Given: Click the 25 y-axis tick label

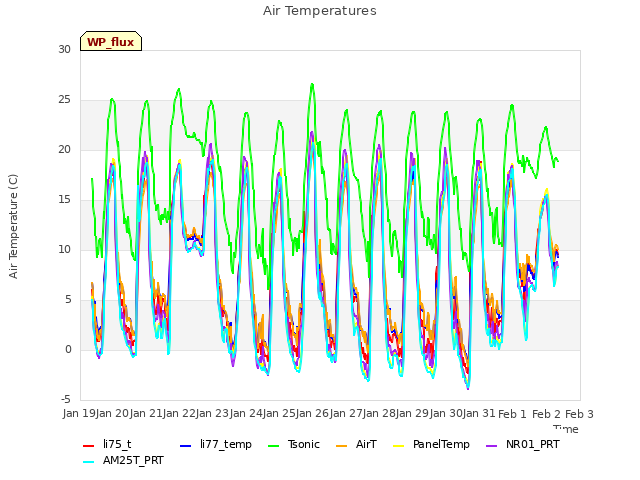Looking at the screenshot, I should [x=64, y=99].
